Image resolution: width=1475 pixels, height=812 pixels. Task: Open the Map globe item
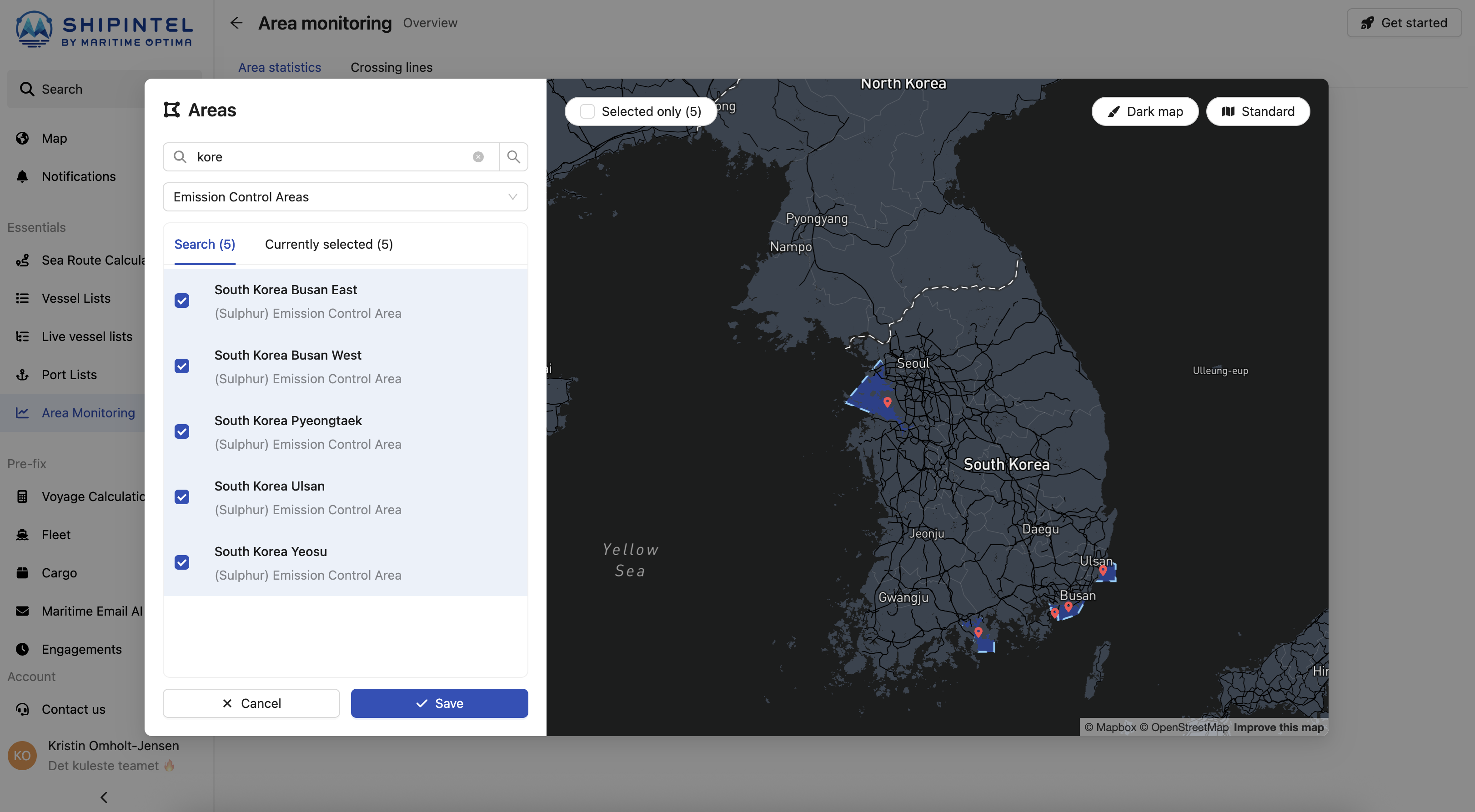pos(54,138)
